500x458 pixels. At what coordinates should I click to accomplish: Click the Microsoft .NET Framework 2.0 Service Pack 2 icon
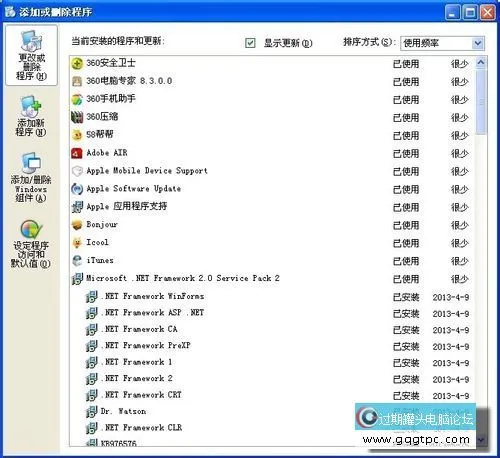(77, 278)
